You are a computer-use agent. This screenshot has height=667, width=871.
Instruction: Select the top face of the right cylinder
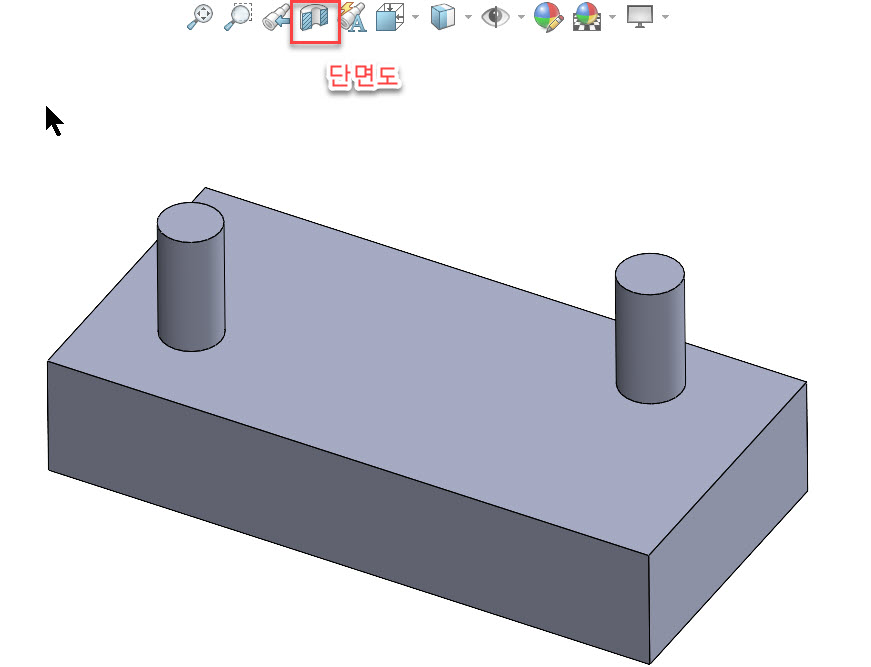pos(649,274)
